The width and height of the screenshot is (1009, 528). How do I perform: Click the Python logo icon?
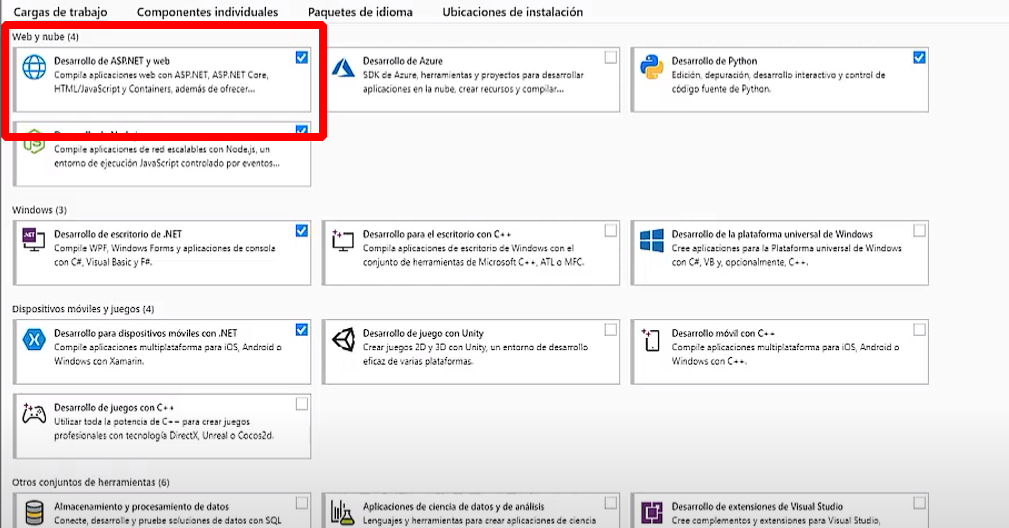tap(652, 67)
